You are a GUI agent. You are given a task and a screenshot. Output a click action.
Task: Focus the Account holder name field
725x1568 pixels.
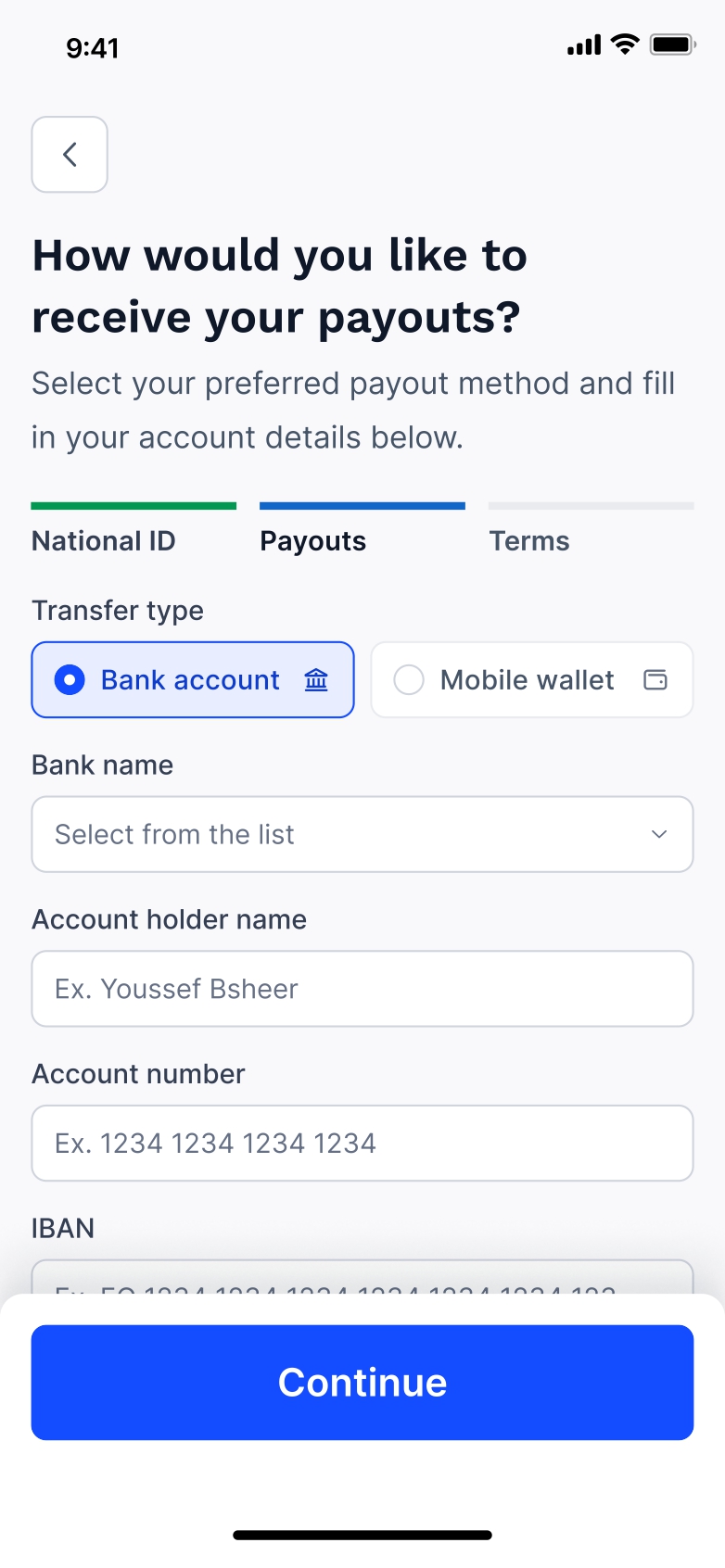[362, 989]
